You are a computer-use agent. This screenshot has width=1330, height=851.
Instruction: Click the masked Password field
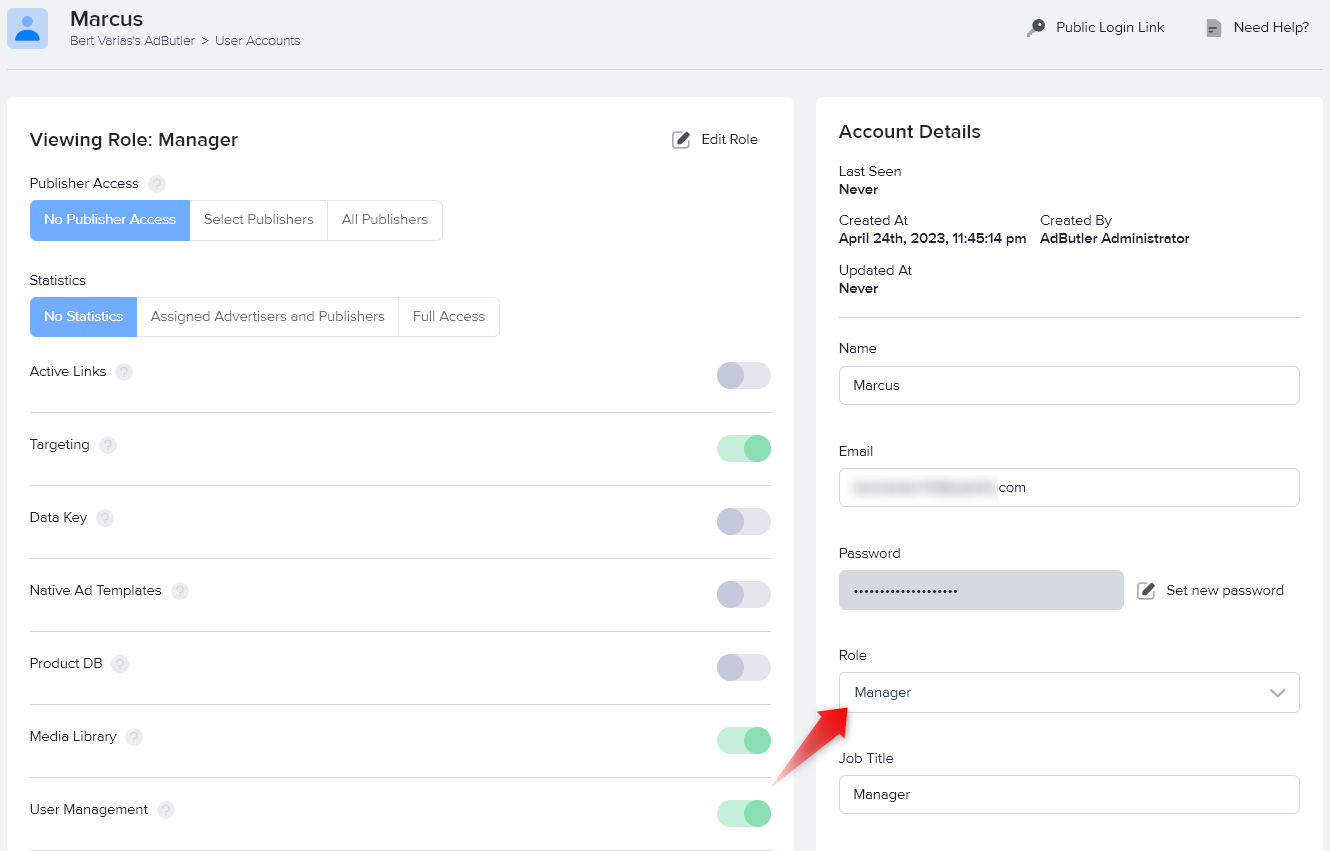(981, 590)
